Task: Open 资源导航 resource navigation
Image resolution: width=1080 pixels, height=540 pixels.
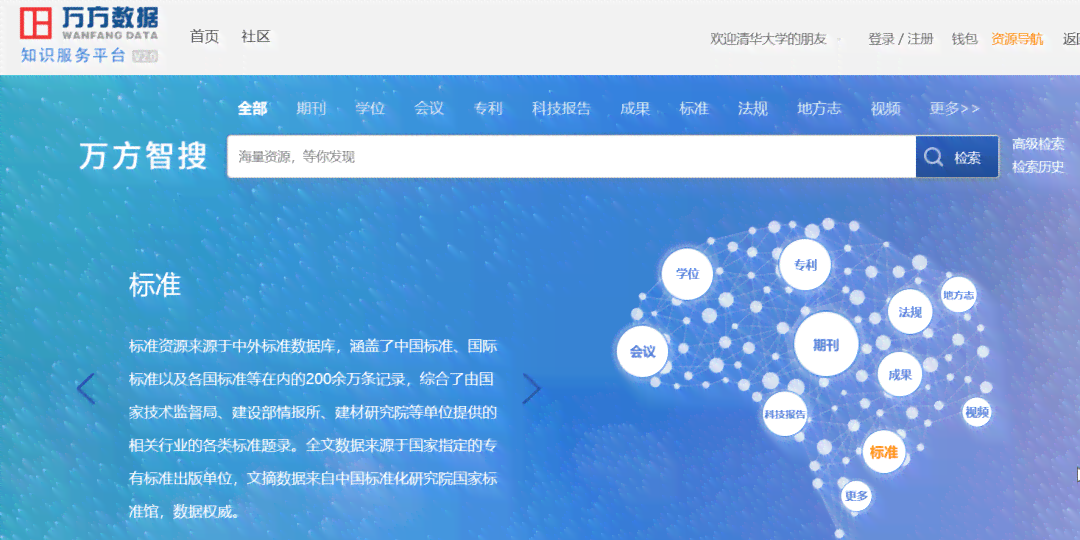Action: (1017, 39)
